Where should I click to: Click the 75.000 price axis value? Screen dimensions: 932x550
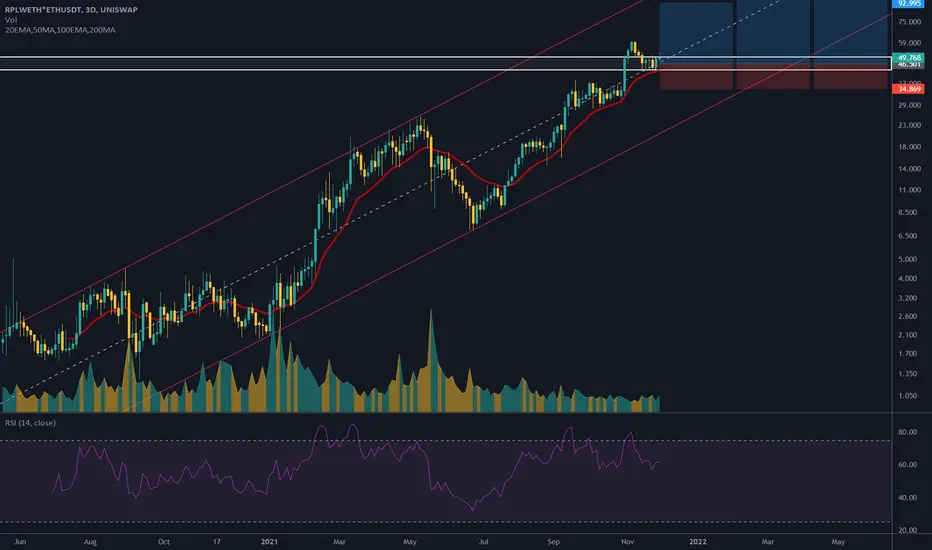click(909, 22)
